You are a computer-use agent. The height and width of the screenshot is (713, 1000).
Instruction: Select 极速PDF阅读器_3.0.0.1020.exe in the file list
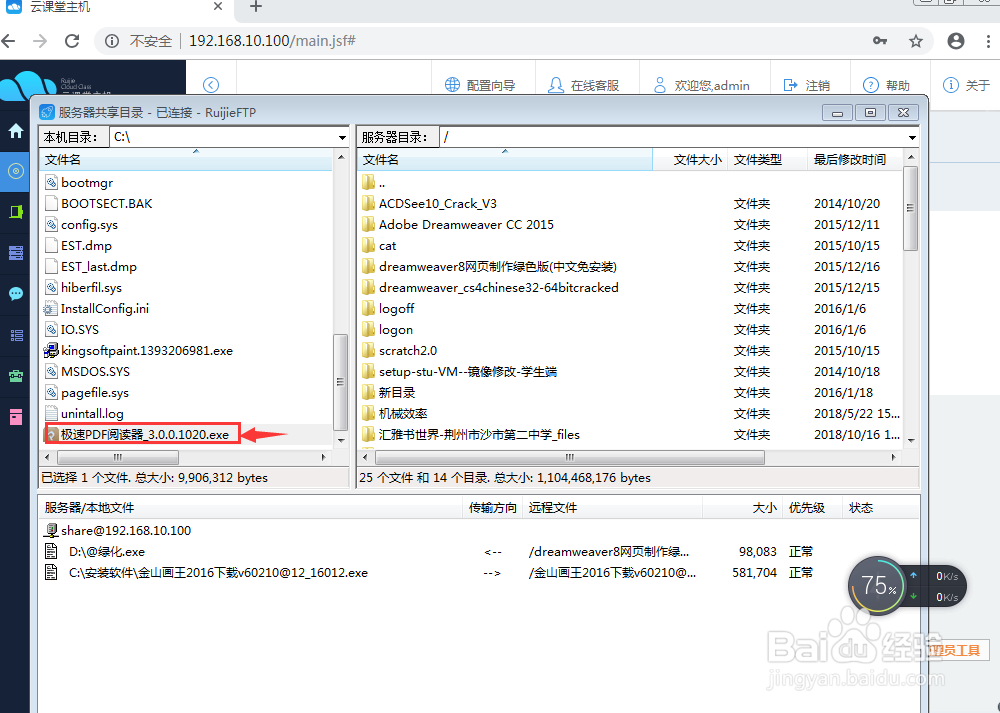click(x=140, y=434)
